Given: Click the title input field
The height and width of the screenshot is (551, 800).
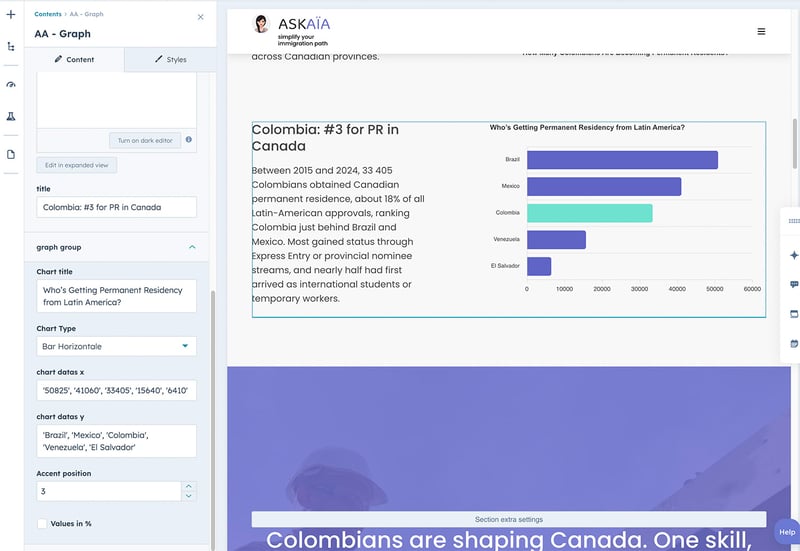Looking at the screenshot, I should tap(116, 207).
